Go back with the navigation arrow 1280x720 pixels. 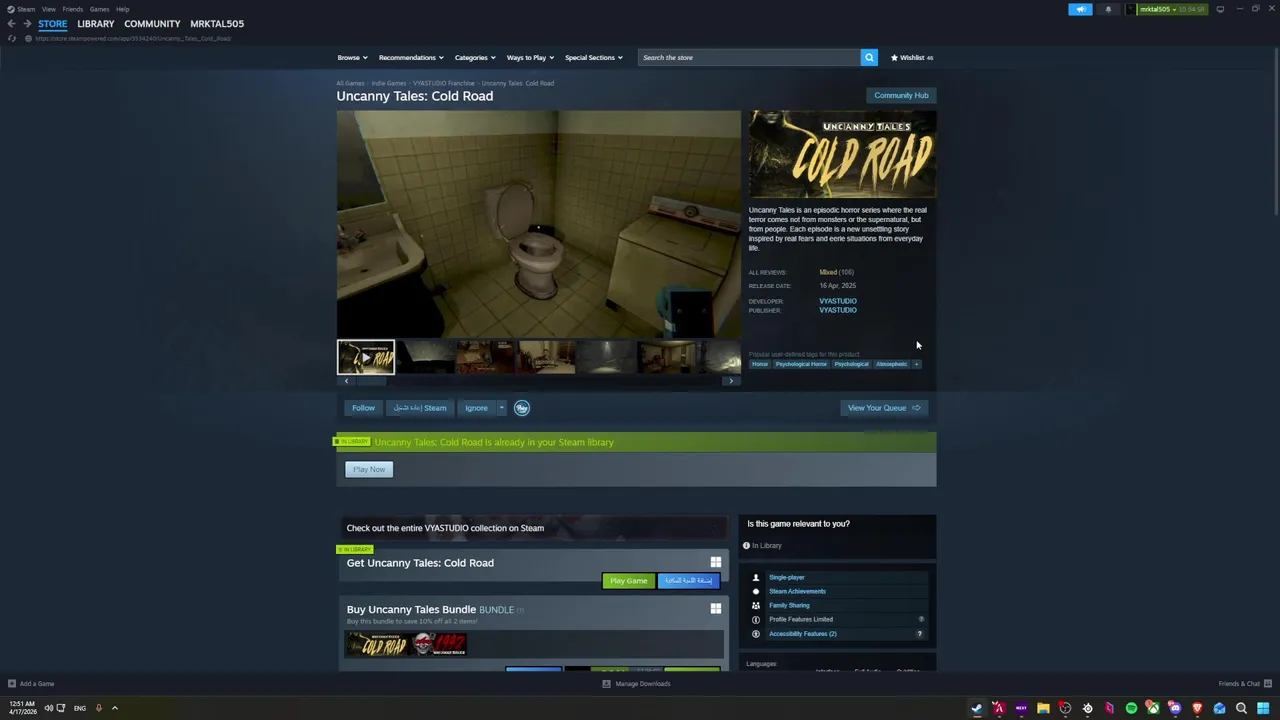[11, 23]
